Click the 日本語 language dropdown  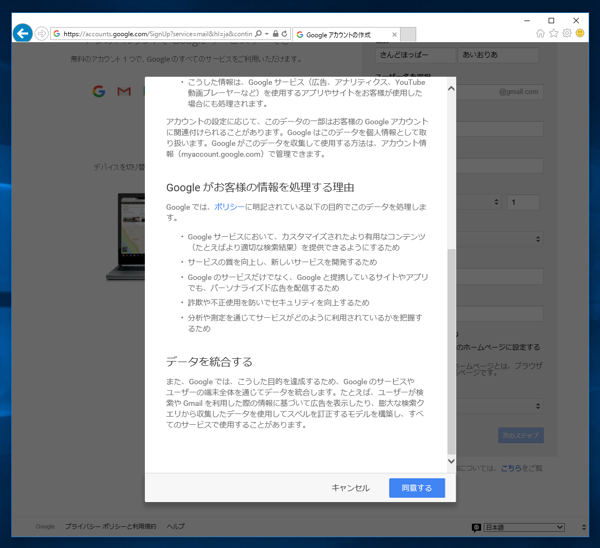[x=524, y=527]
